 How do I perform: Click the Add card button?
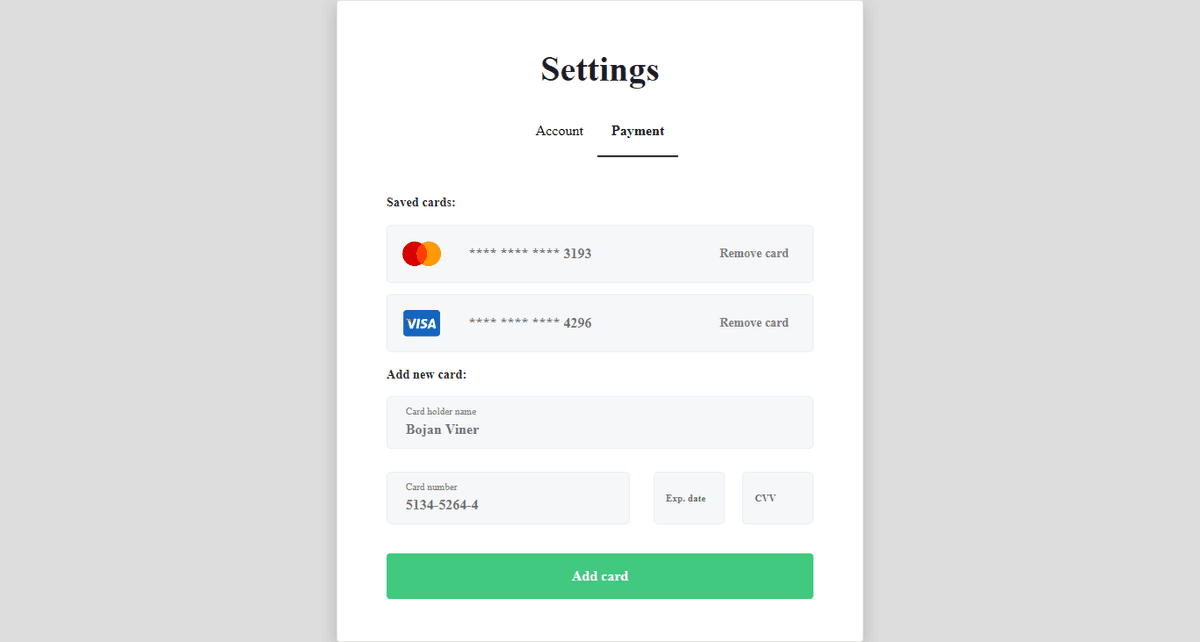(x=599, y=576)
